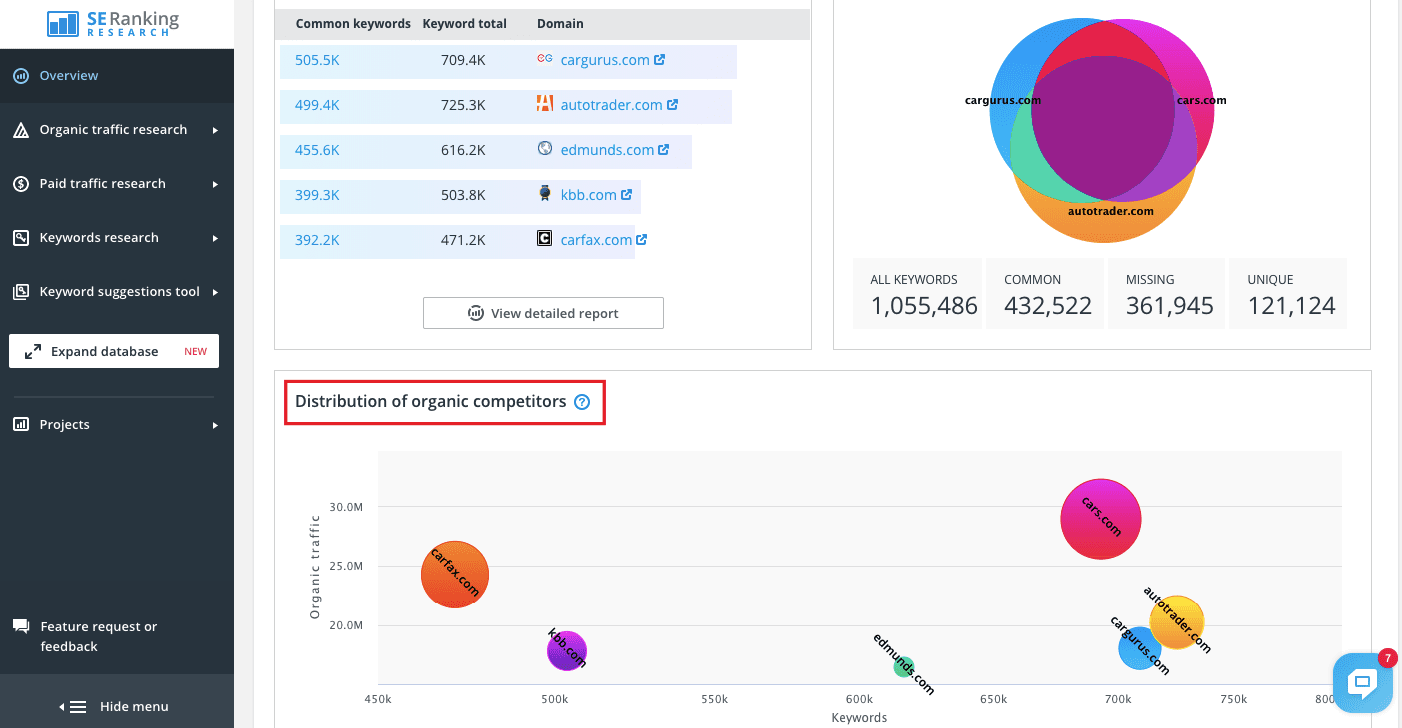Click the cargurus.com favicon
The height and width of the screenshot is (728, 1402).
[x=545, y=59]
